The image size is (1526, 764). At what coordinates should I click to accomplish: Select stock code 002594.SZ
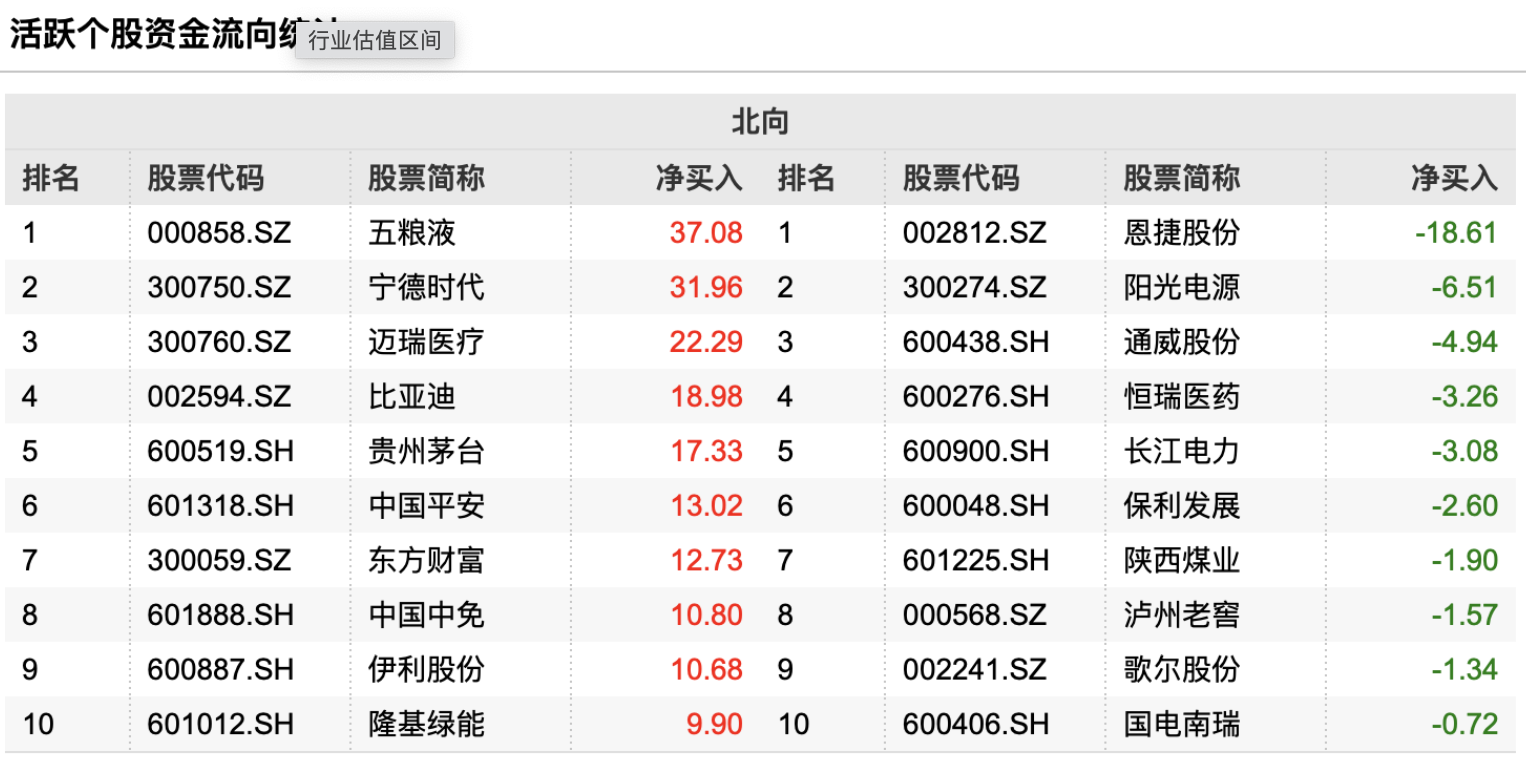tap(219, 397)
